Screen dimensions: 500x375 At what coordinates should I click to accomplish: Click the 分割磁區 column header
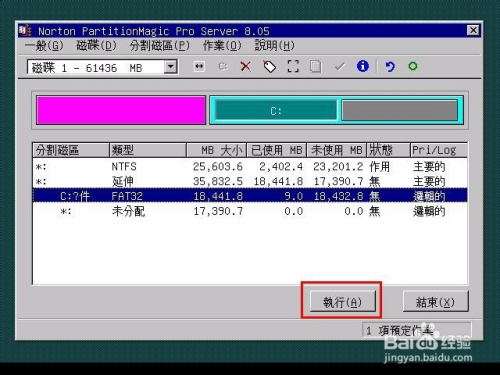(x=71, y=150)
